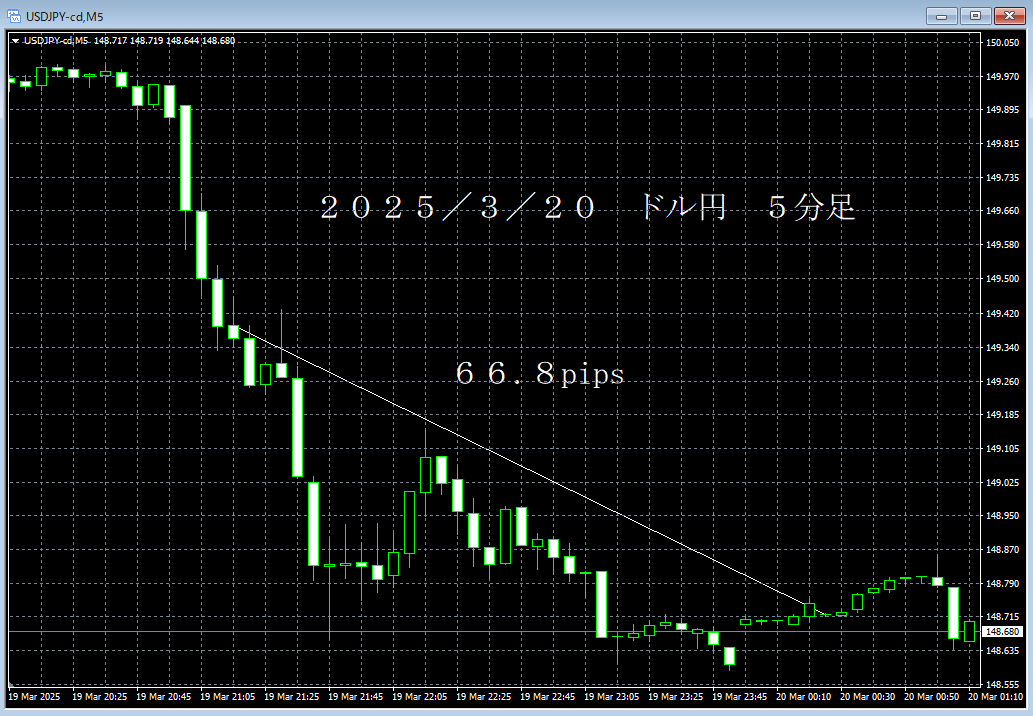Click the quote value 148.717 in the OHLC line
The width and height of the screenshot is (1033, 716).
pos(112,41)
